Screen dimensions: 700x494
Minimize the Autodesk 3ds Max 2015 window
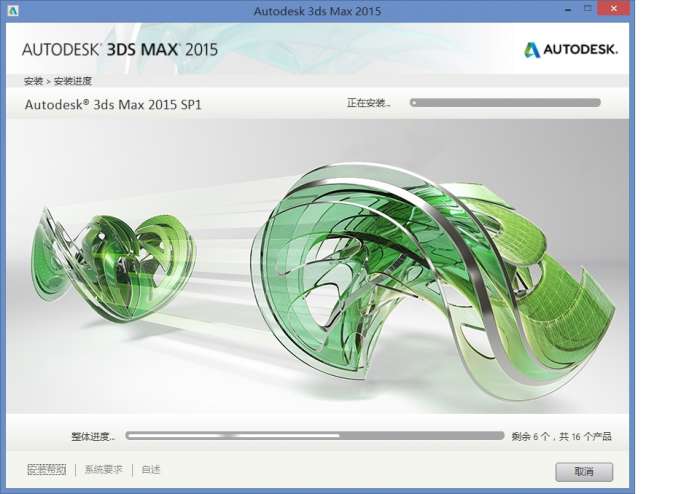pos(568,10)
